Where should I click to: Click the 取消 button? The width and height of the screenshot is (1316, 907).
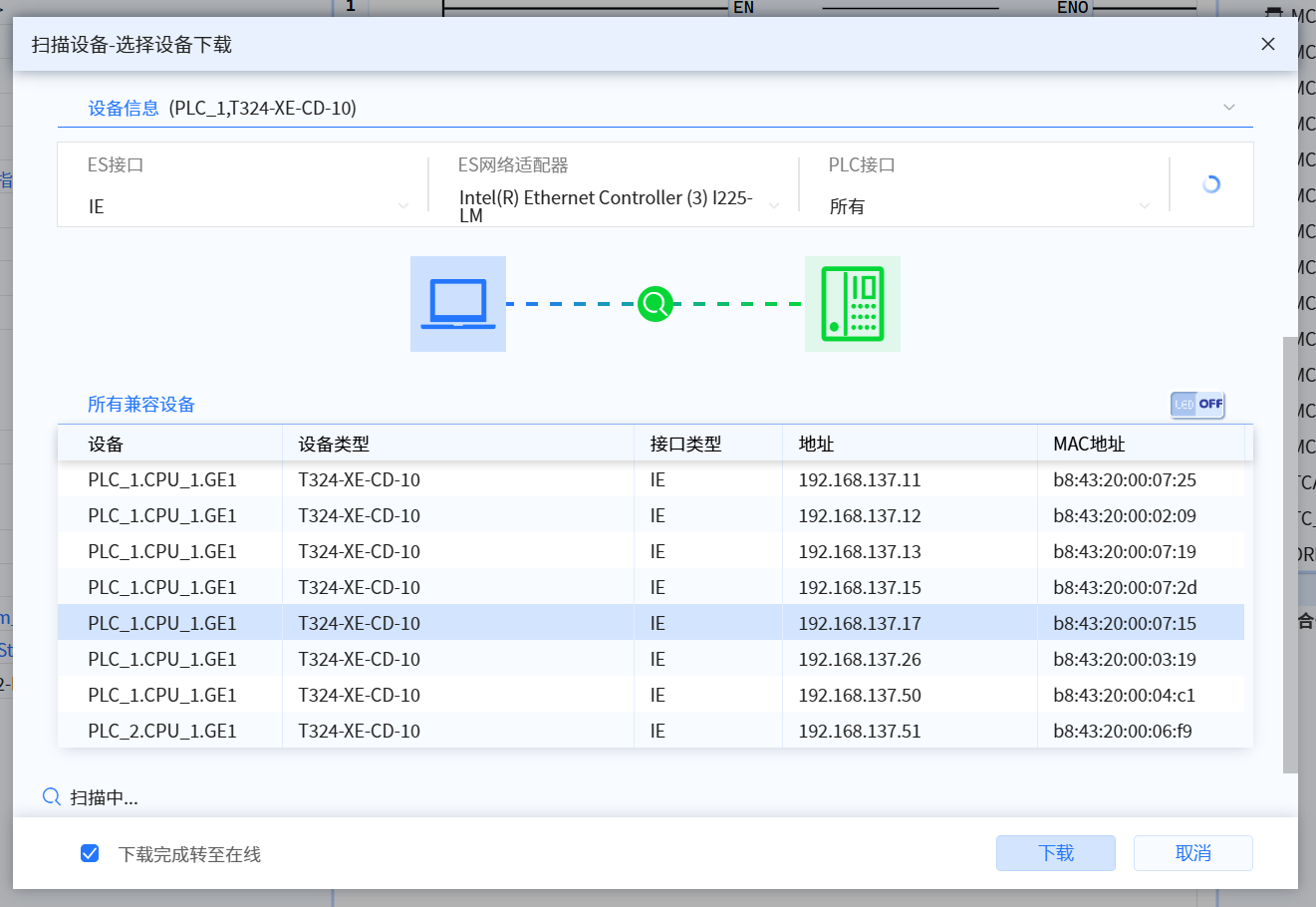(1192, 853)
